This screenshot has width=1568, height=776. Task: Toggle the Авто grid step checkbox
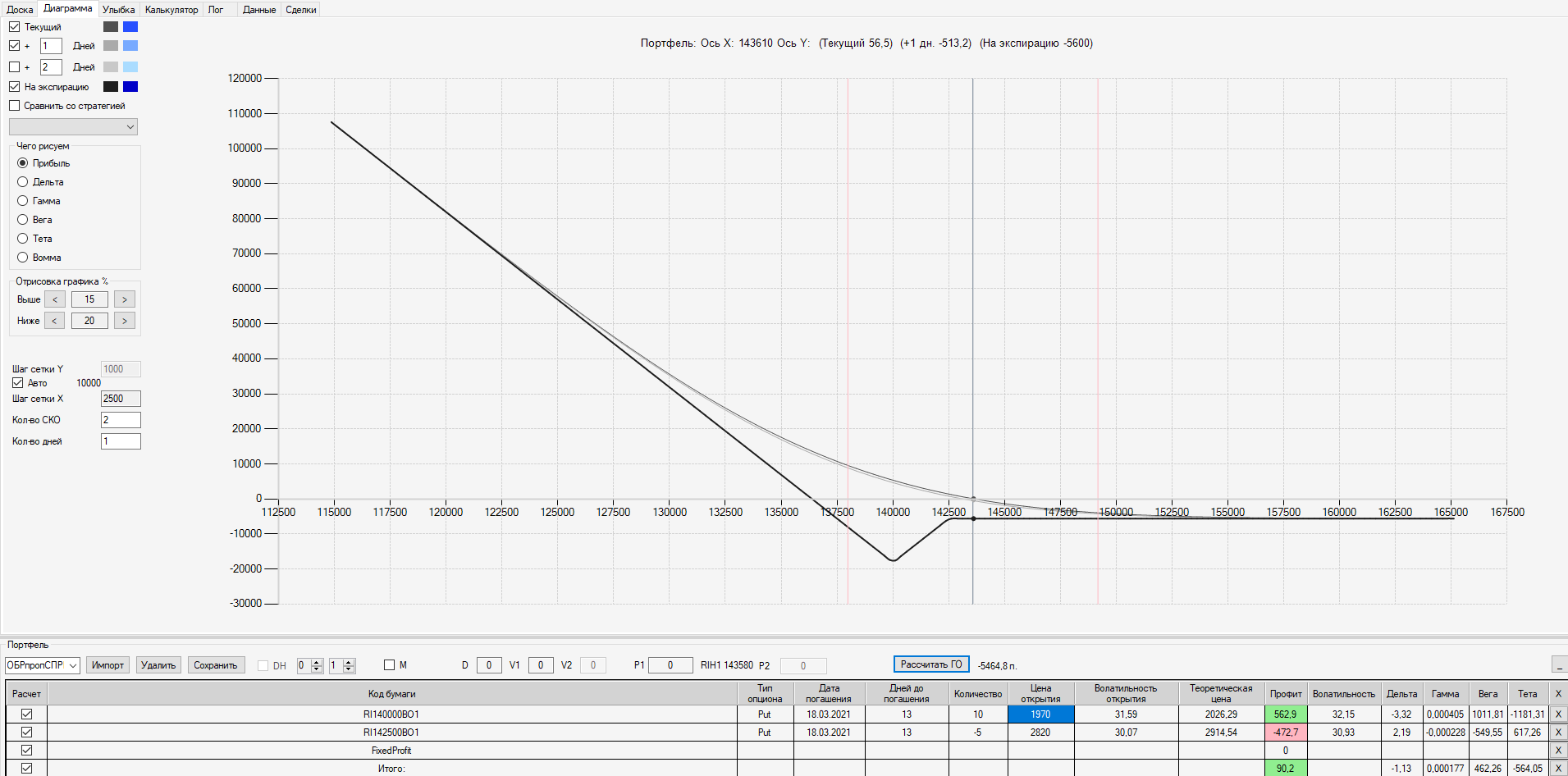tap(18, 383)
